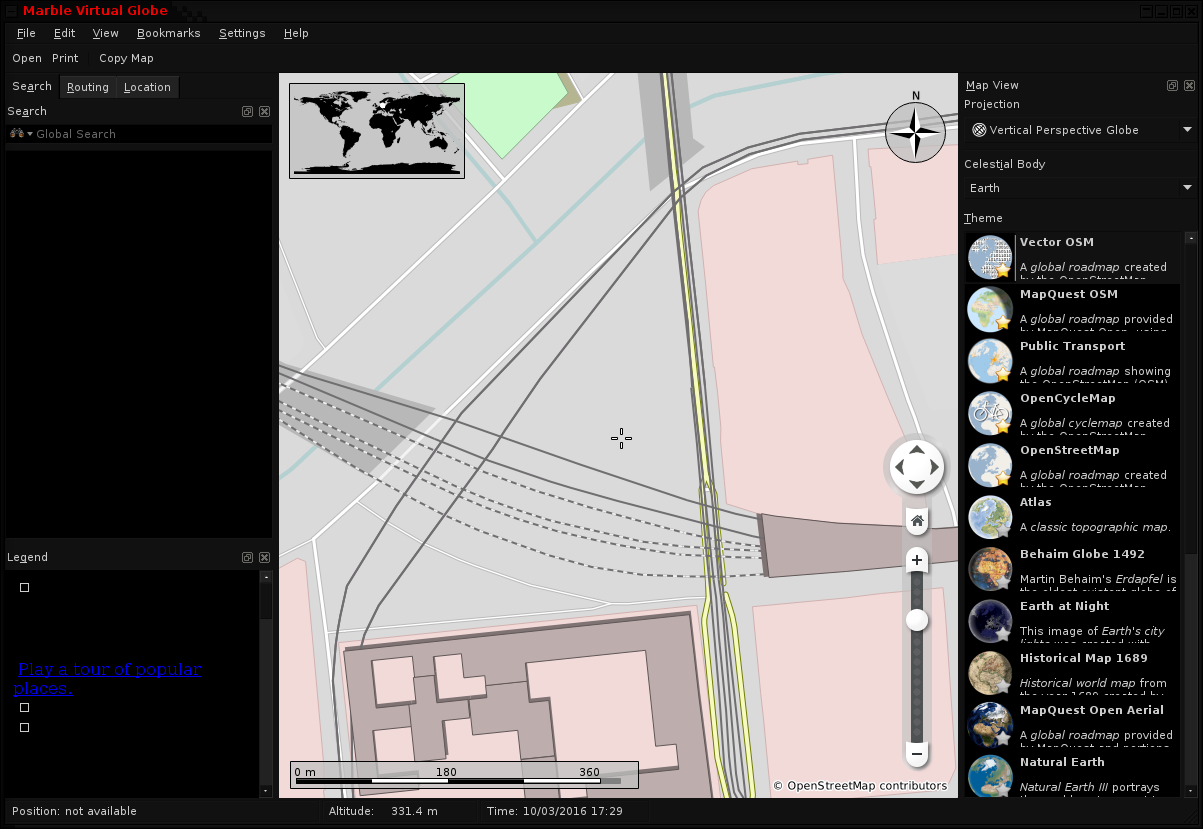Click the Legend panel scroll up arrow

[x=266, y=577]
